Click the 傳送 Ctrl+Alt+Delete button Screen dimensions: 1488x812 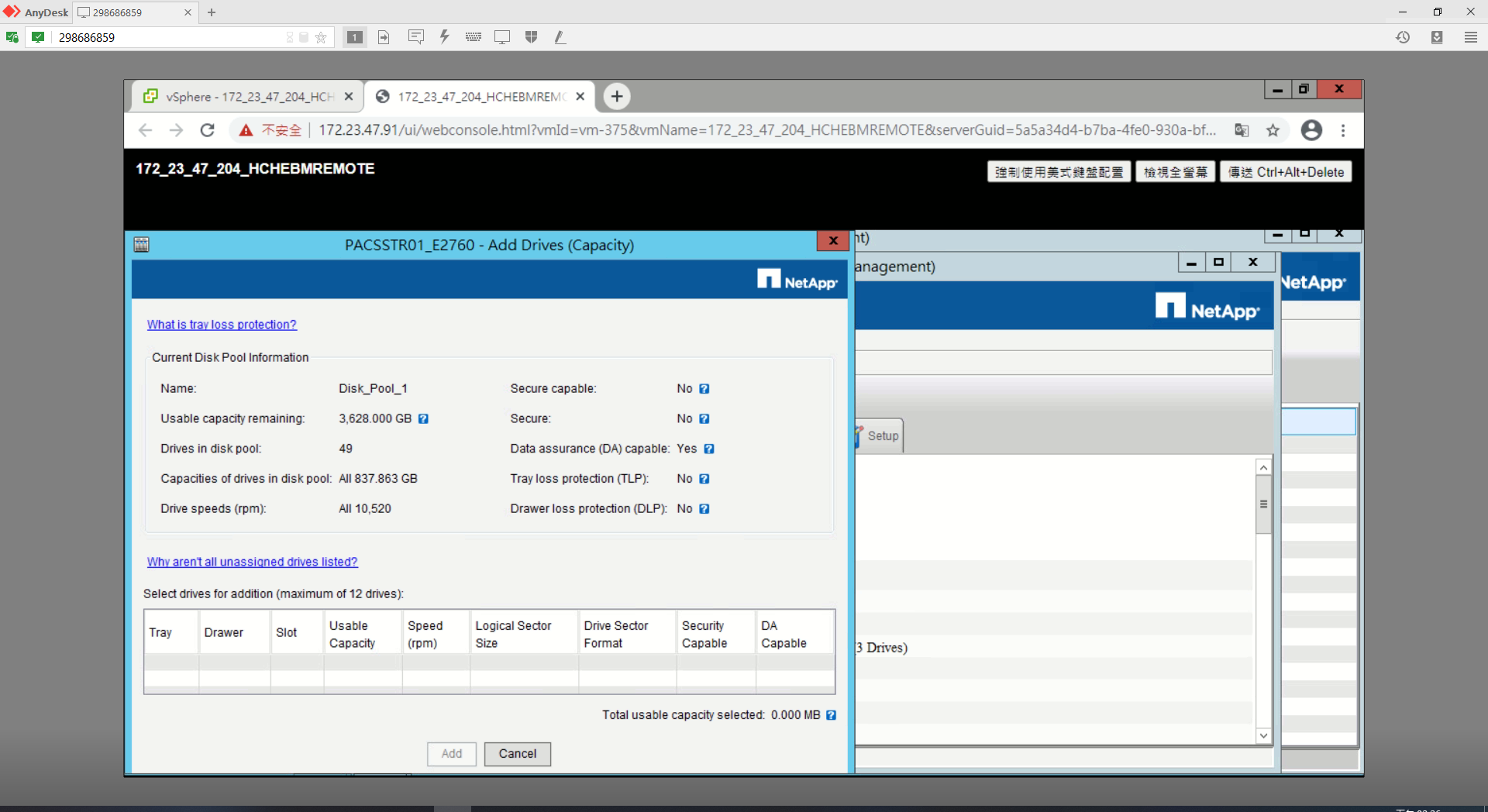tap(1286, 172)
